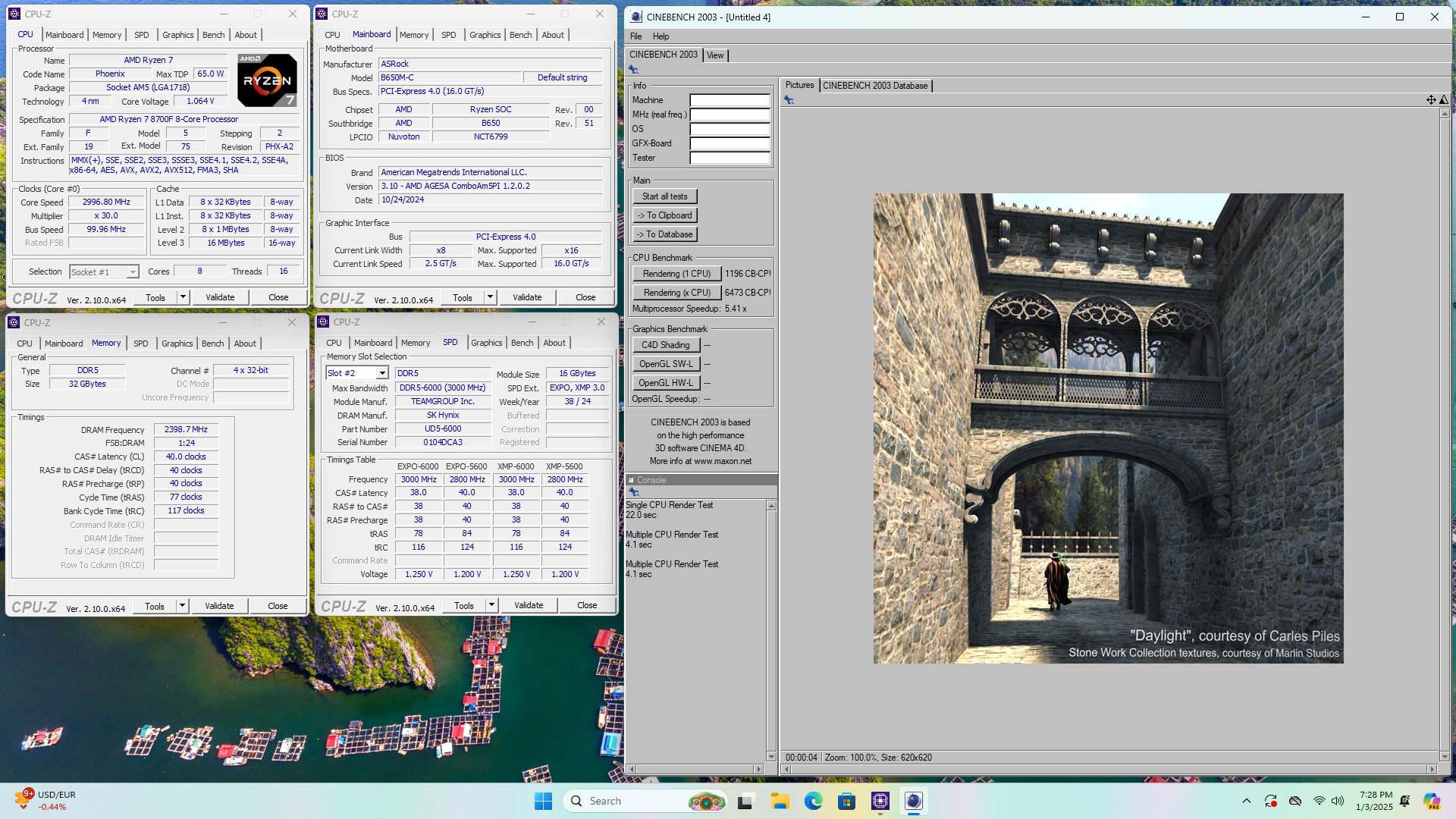Image resolution: width=1456 pixels, height=819 pixels.
Task: Click the pushpin icon under the Pictures tab
Action: 789,100
